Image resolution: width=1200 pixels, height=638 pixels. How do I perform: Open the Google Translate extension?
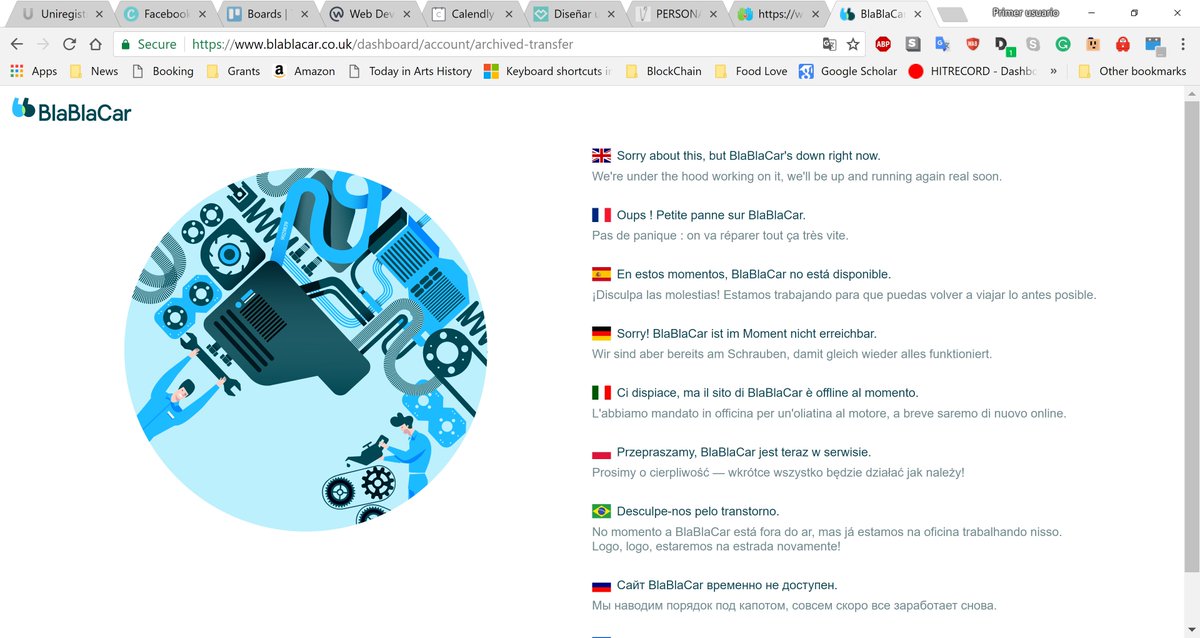click(942, 44)
